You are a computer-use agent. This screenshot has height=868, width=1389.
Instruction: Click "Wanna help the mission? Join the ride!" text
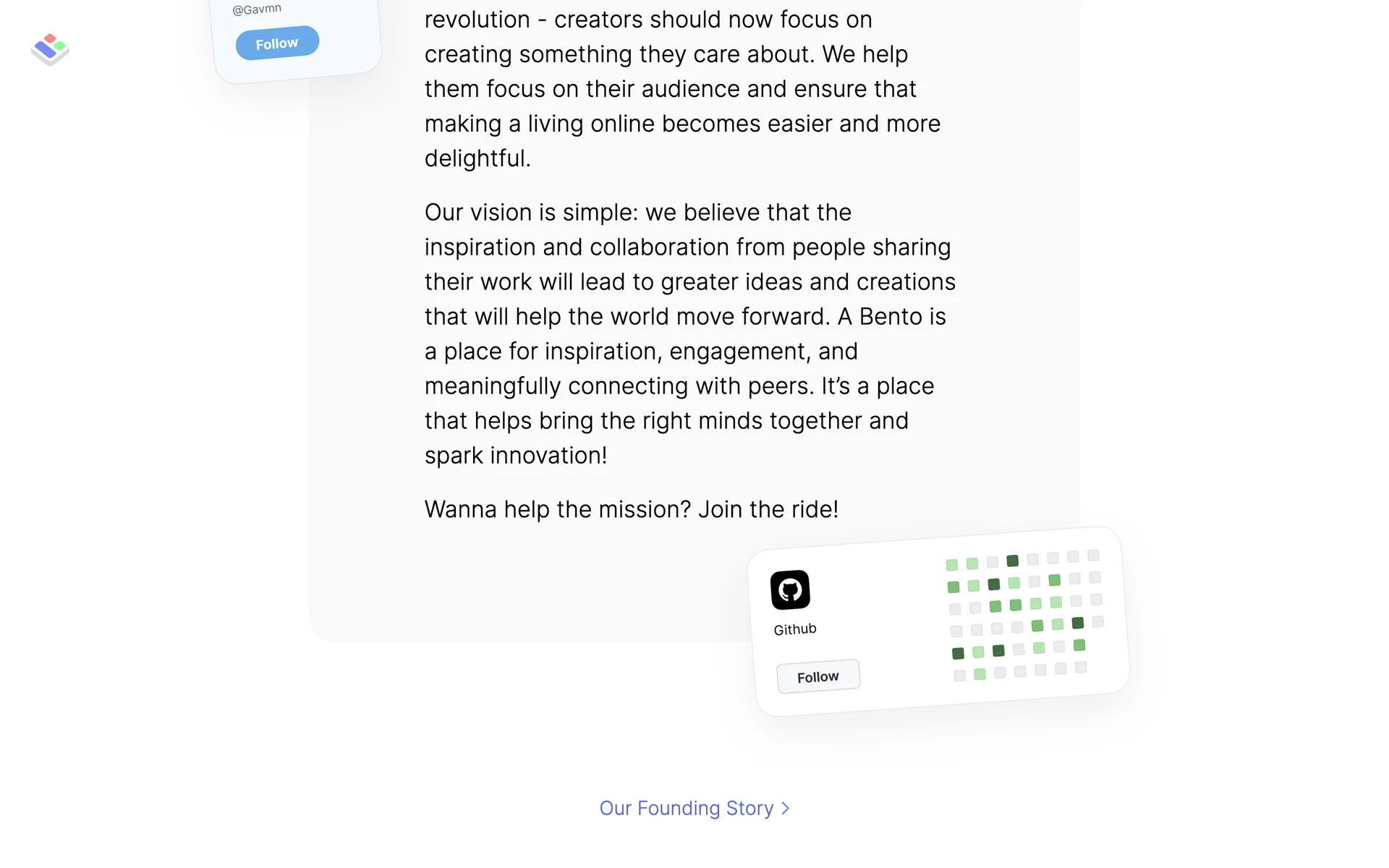[631, 509]
